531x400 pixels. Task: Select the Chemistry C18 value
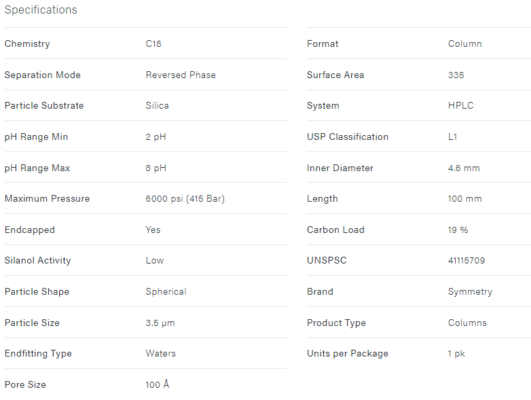pyautogui.click(x=153, y=44)
